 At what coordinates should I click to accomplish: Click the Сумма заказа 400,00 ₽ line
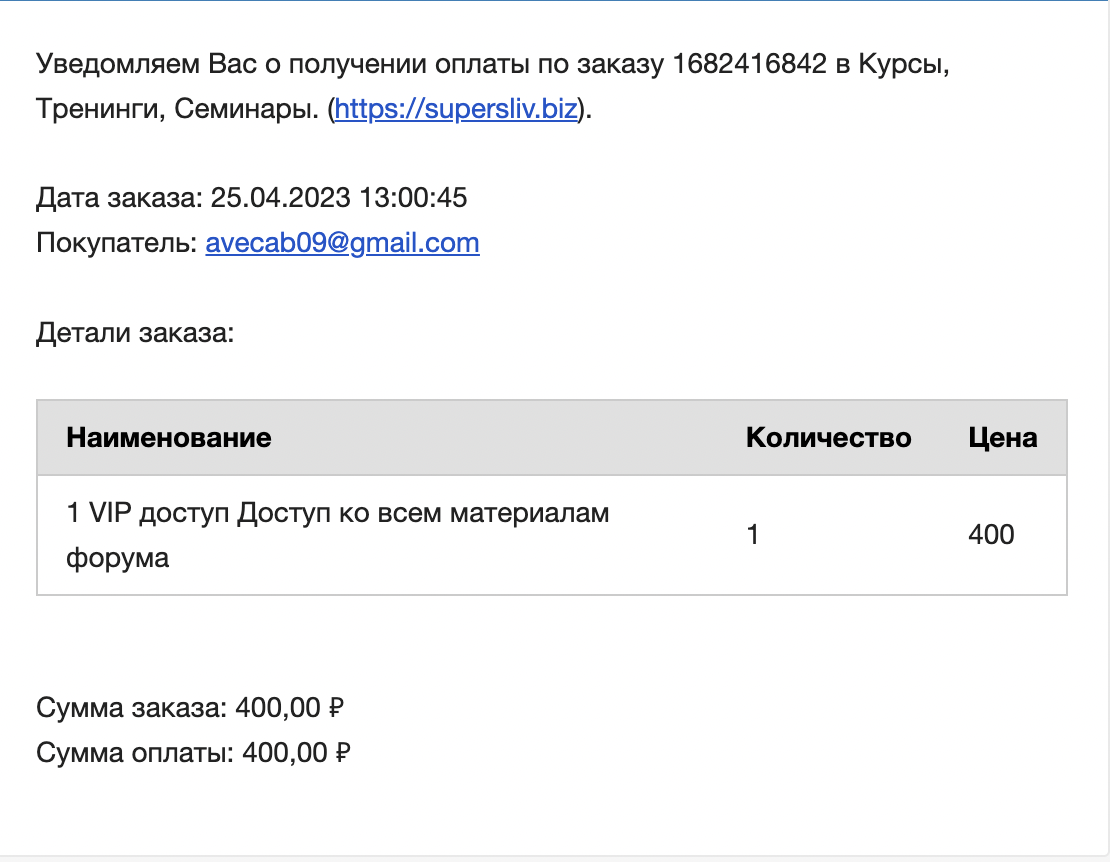tap(190, 707)
